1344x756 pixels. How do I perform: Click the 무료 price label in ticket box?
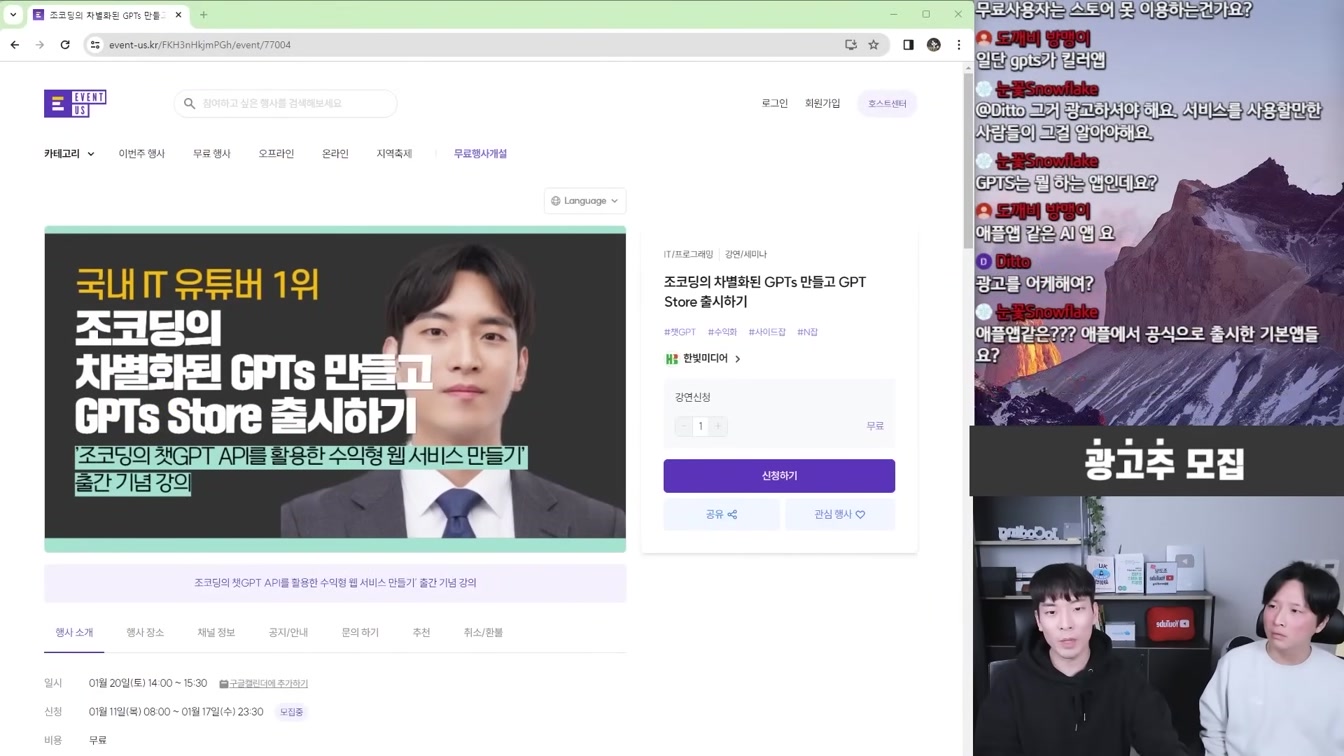[x=875, y=426]
